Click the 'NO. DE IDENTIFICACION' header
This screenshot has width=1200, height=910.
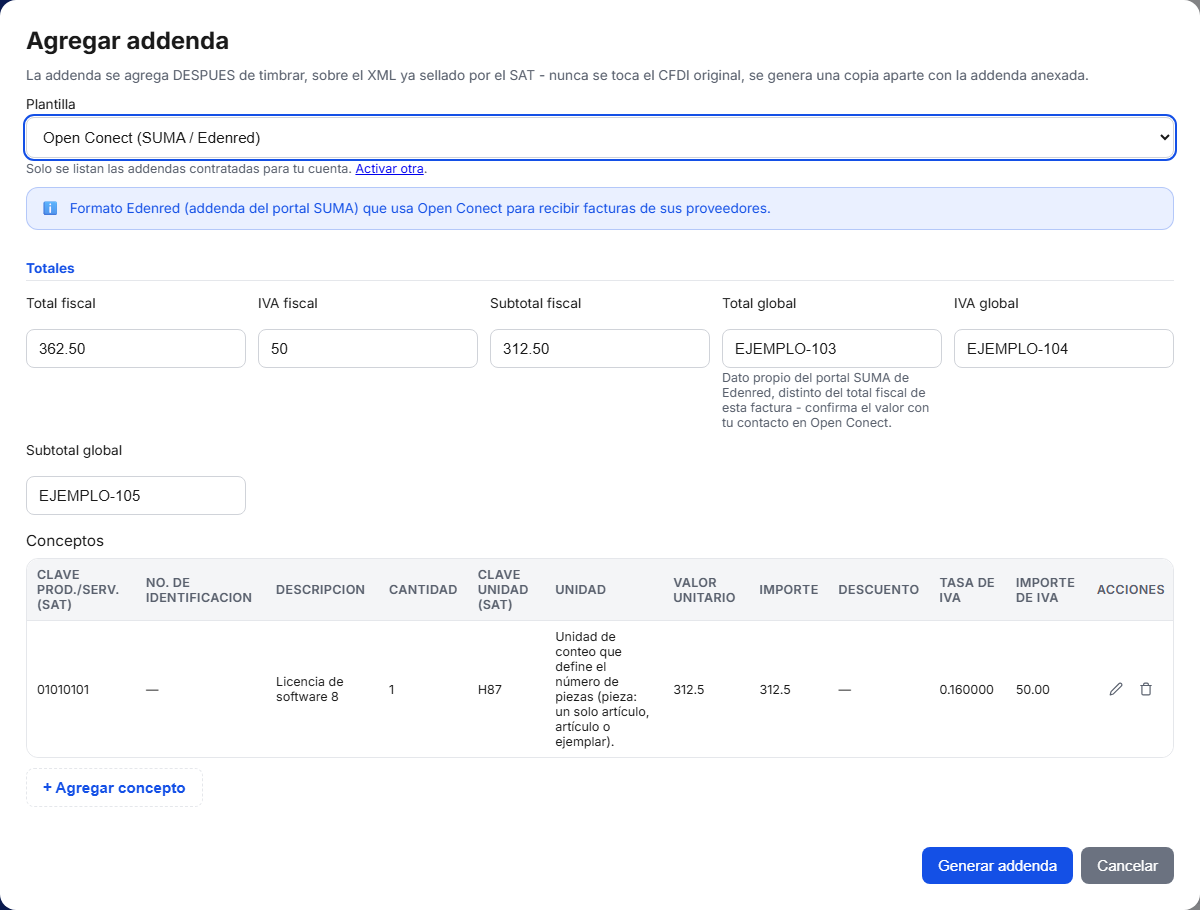199,590
